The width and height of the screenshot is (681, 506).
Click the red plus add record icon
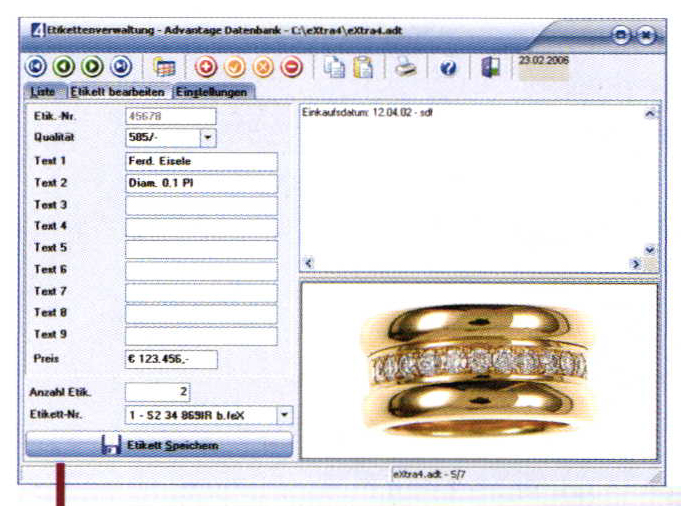[206, 68]
